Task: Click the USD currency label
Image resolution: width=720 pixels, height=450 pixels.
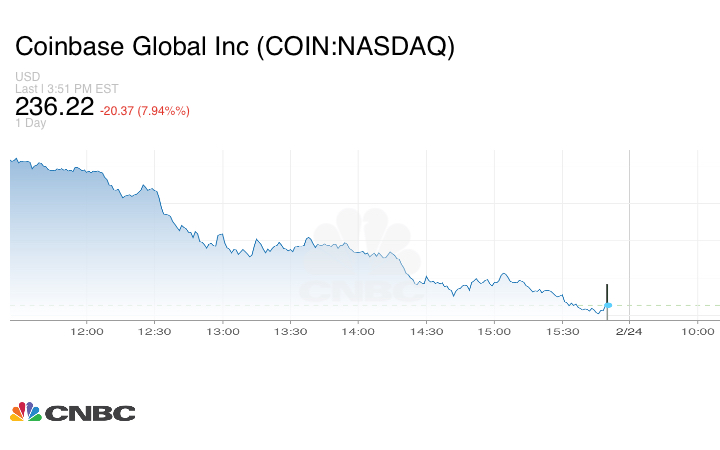Action: tap(27, 77)
